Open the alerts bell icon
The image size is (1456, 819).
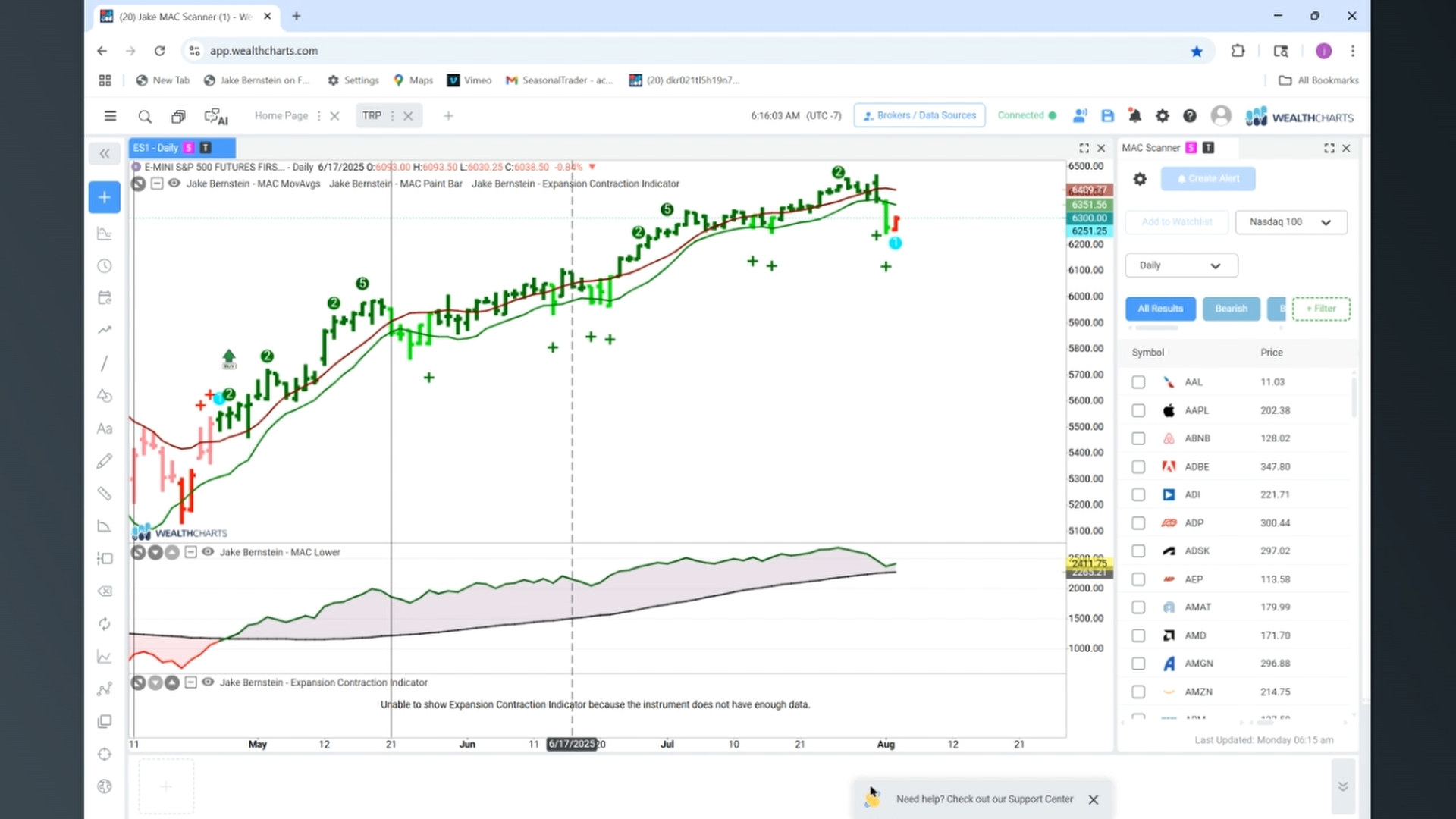[x=1134, y=115]
